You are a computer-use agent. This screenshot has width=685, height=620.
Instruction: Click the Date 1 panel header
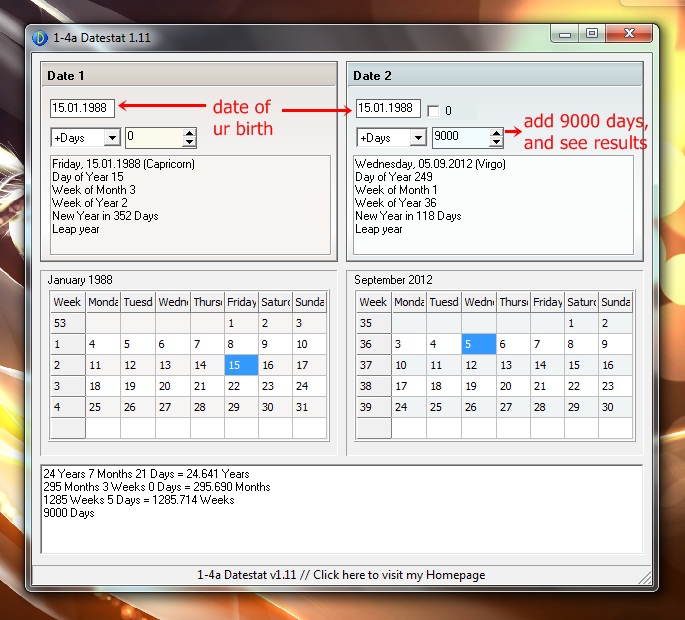tap(189, 76)
